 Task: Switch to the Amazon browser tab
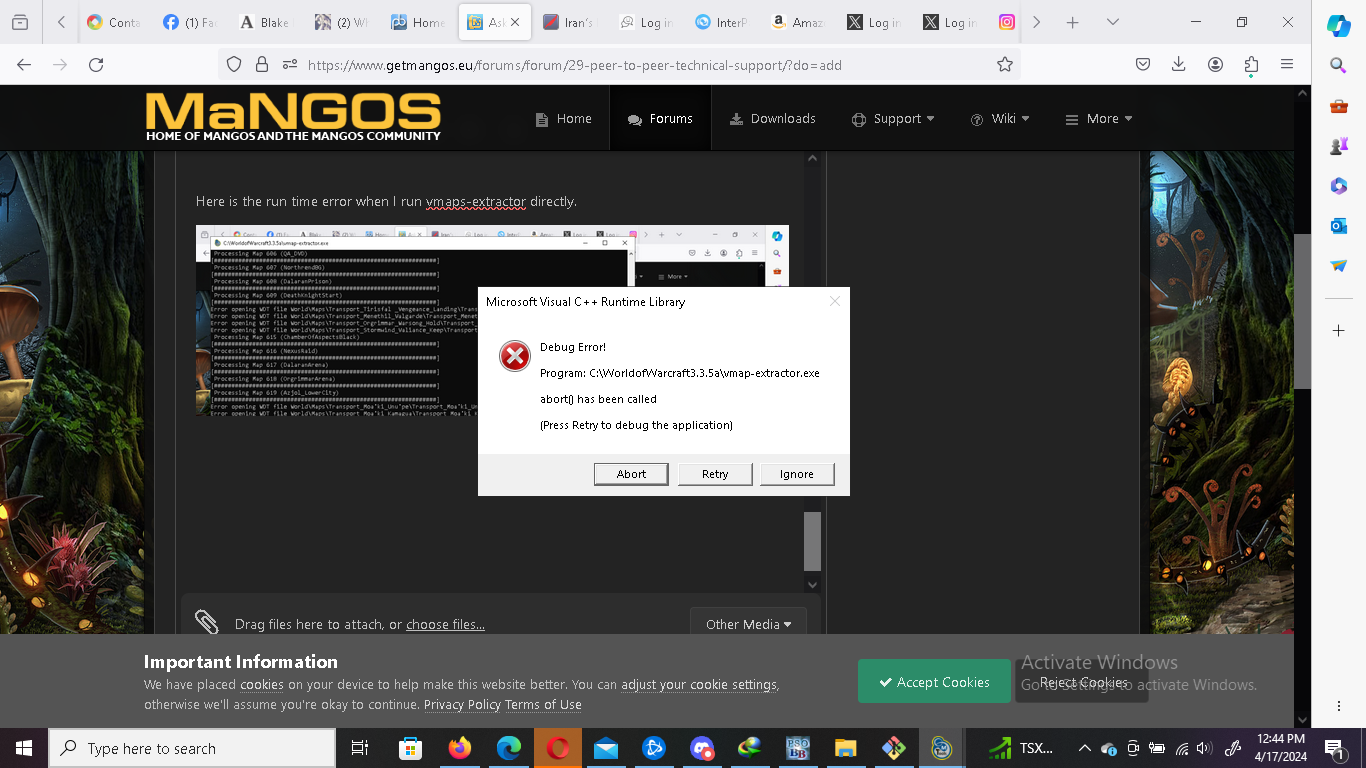[x=797, y=22]
